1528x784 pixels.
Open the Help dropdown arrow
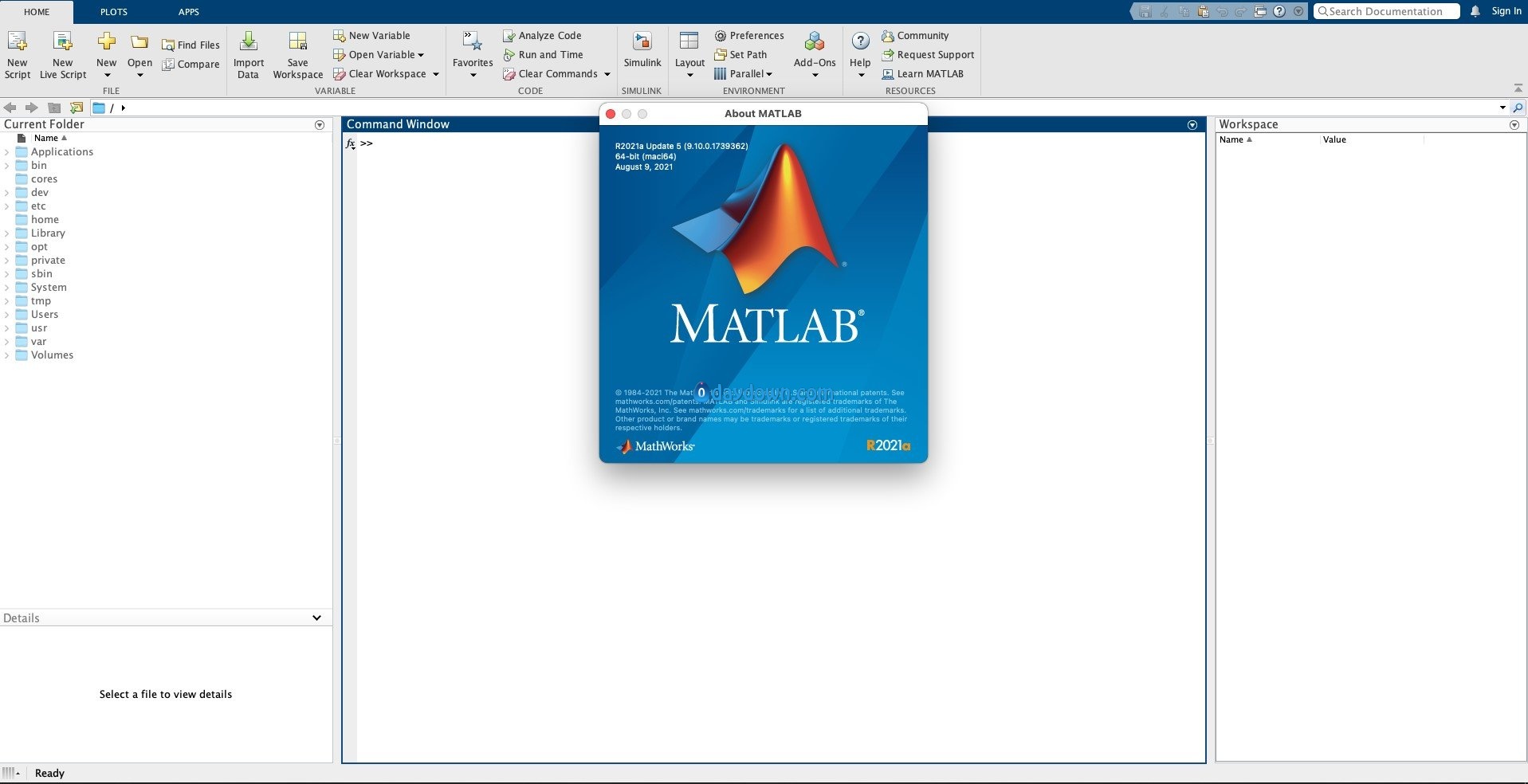point(861,75)
